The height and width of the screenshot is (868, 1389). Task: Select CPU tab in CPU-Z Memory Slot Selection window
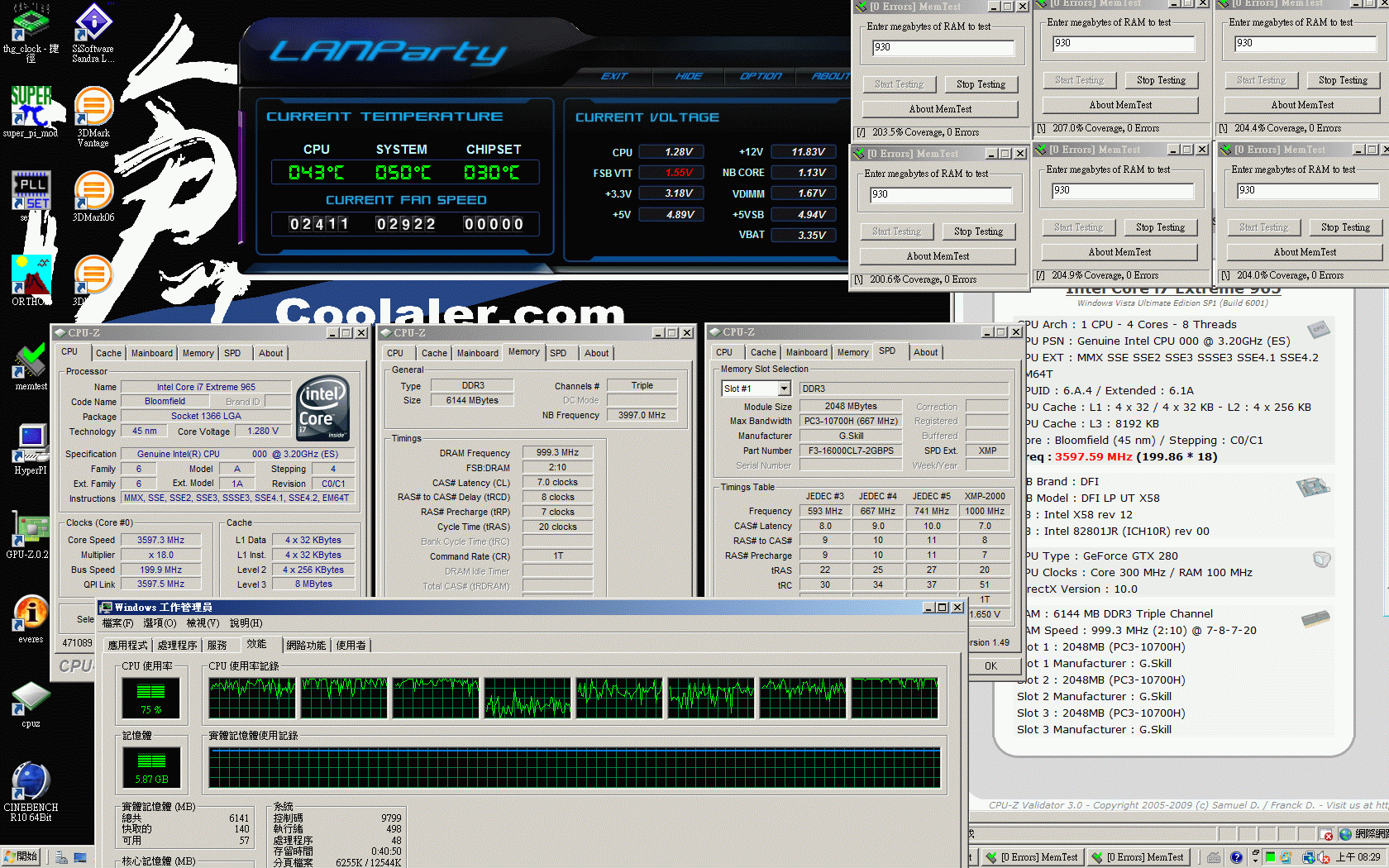[x=724, y=352]
